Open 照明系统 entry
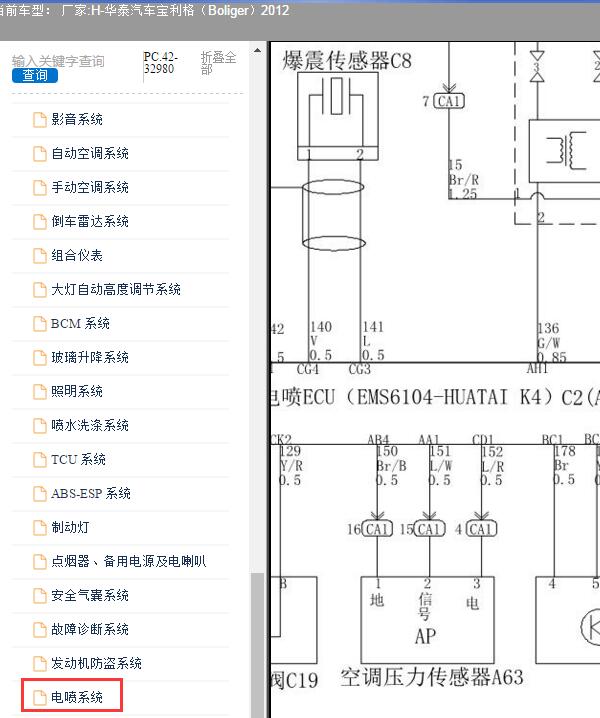Viewport: 600px width, 718px height. tap(76, 391)
